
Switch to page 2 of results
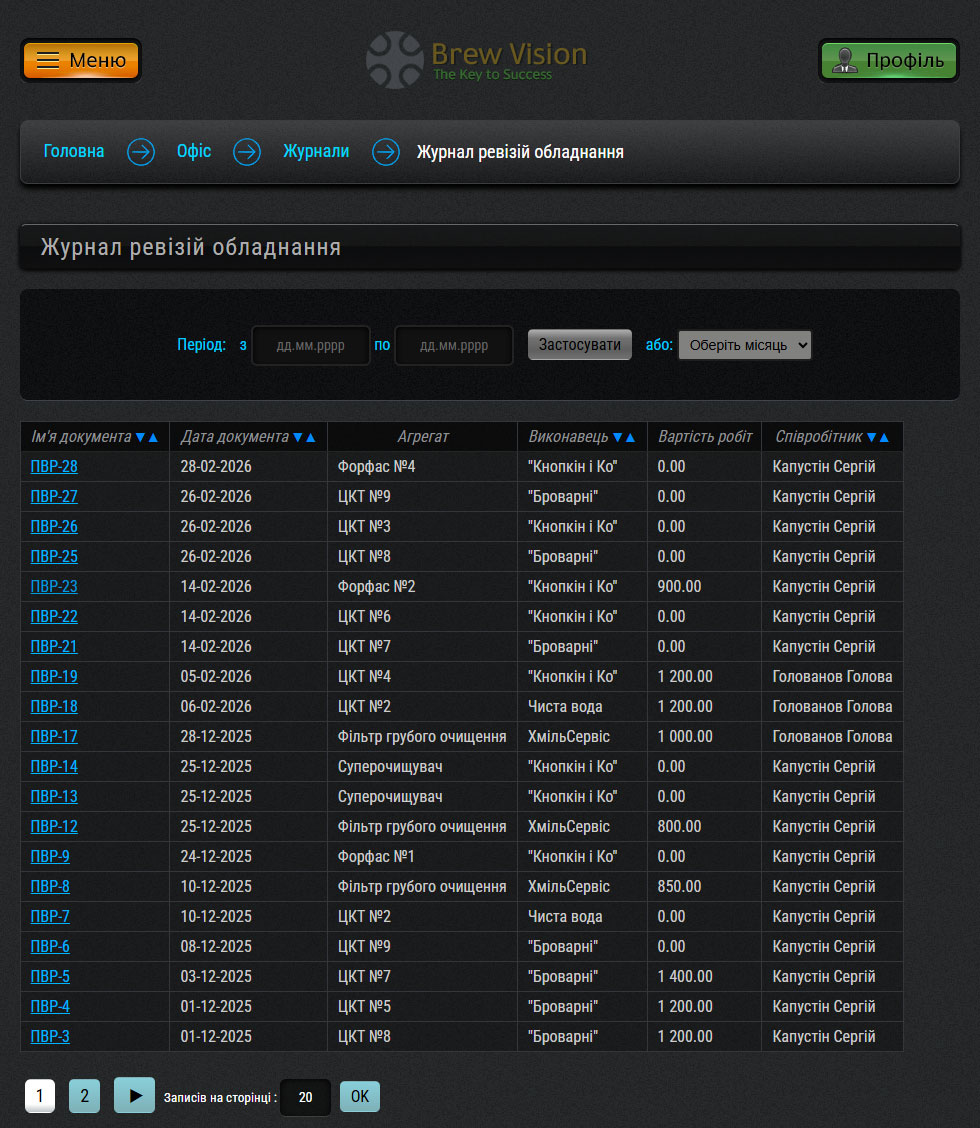84,1096
